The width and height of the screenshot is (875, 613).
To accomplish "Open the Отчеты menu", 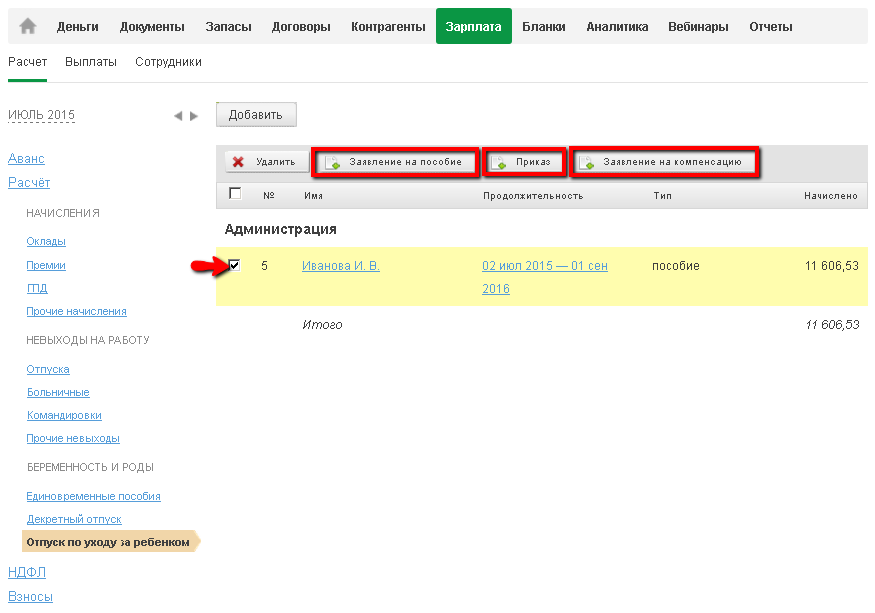I will 771,26.
